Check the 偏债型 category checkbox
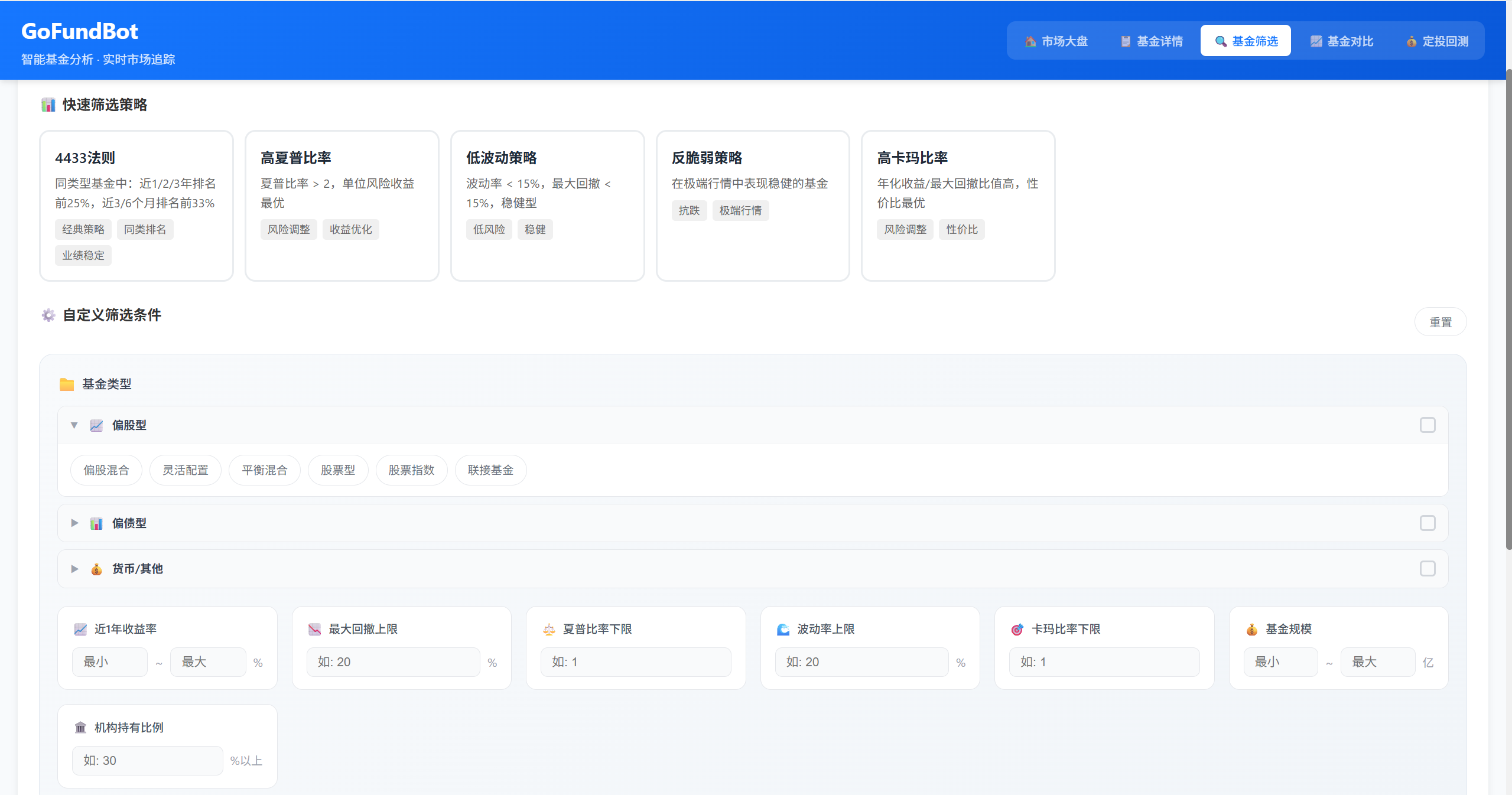The width and height of the screenshot is (1512, 795). (x=1428, y=523)
